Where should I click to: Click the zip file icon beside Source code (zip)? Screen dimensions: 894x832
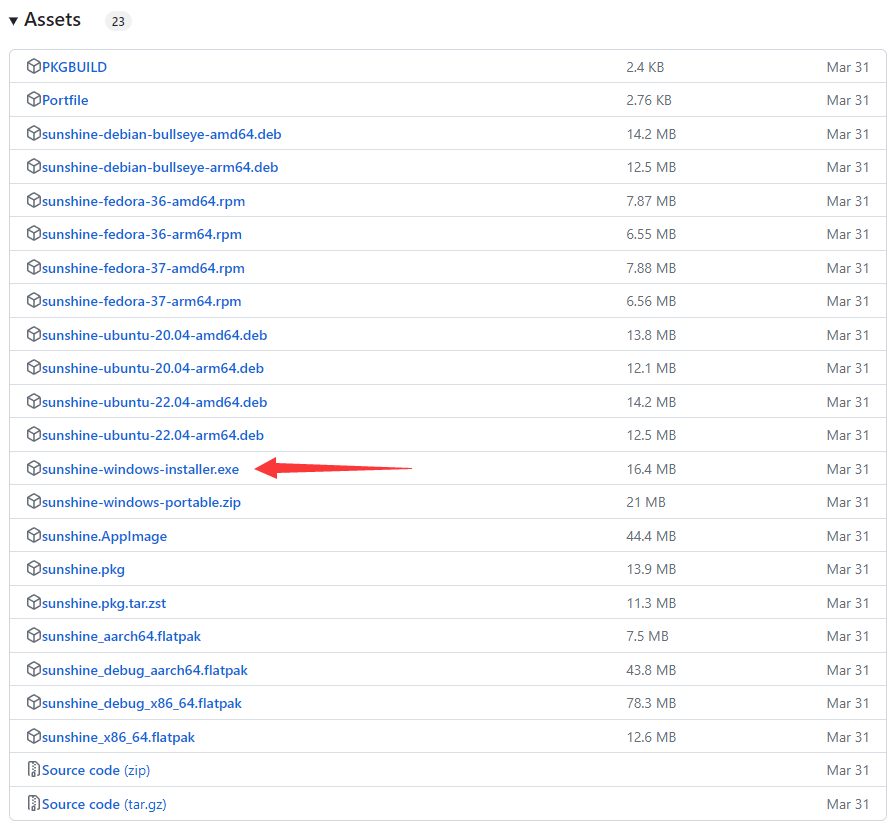(34, 770)
